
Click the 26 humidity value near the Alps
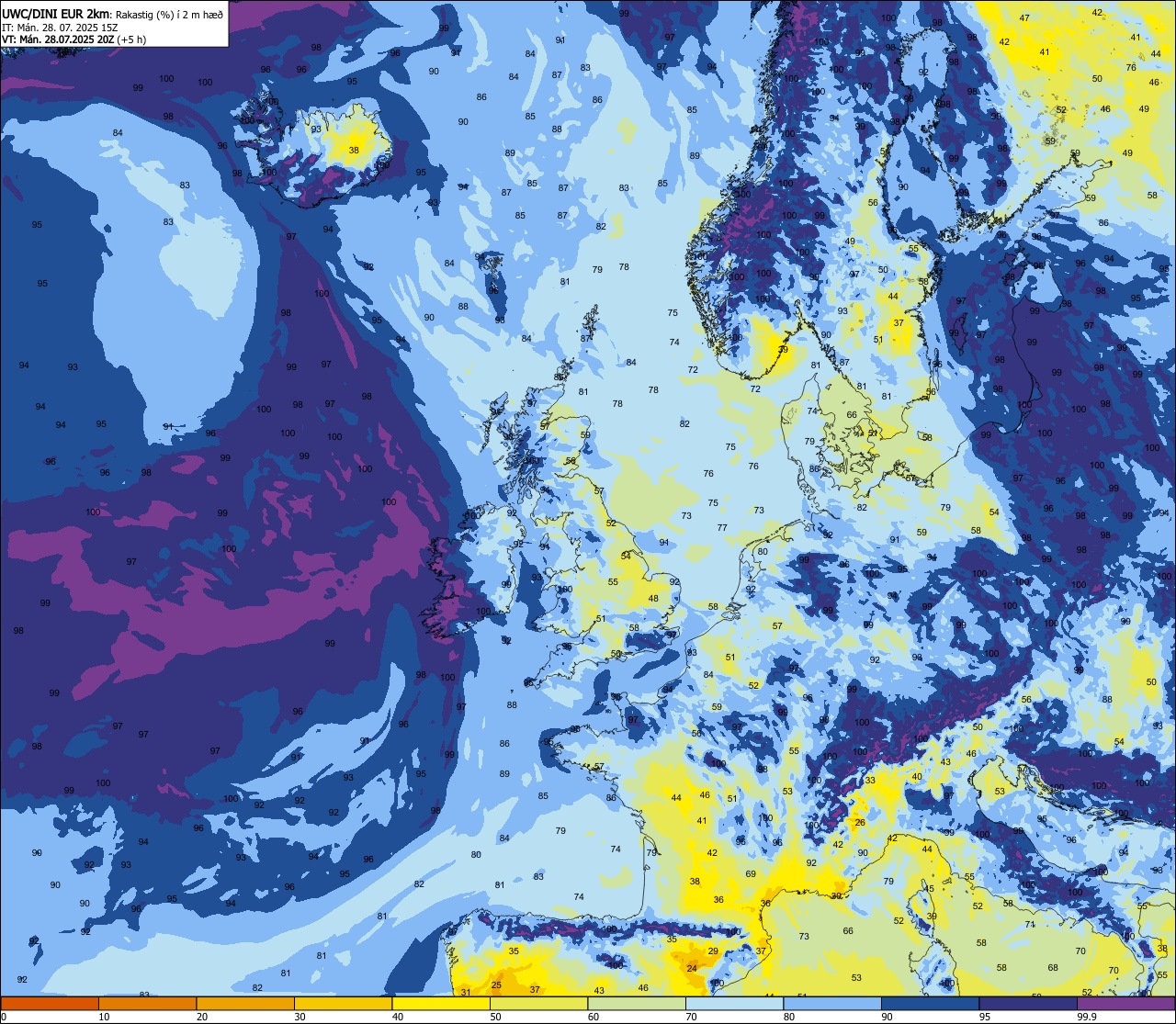(x=860, y=822)
